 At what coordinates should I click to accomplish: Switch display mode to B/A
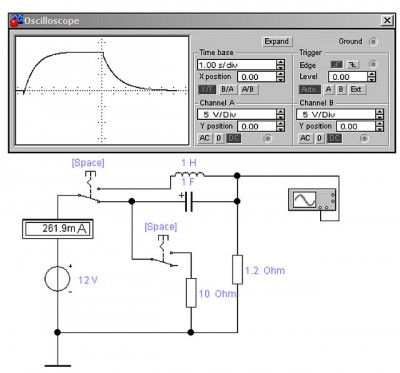pyautogui.click(x=227, y=89)
